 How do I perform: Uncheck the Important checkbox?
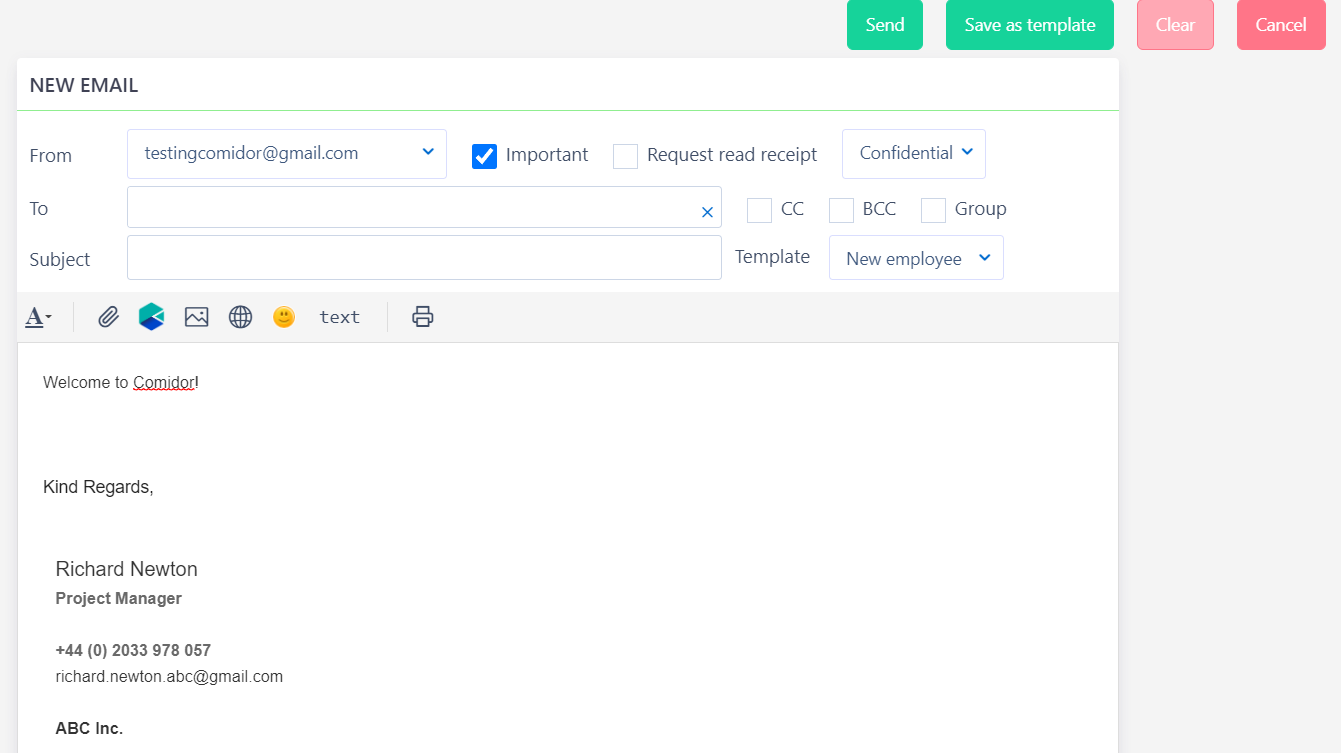(484, 156)
